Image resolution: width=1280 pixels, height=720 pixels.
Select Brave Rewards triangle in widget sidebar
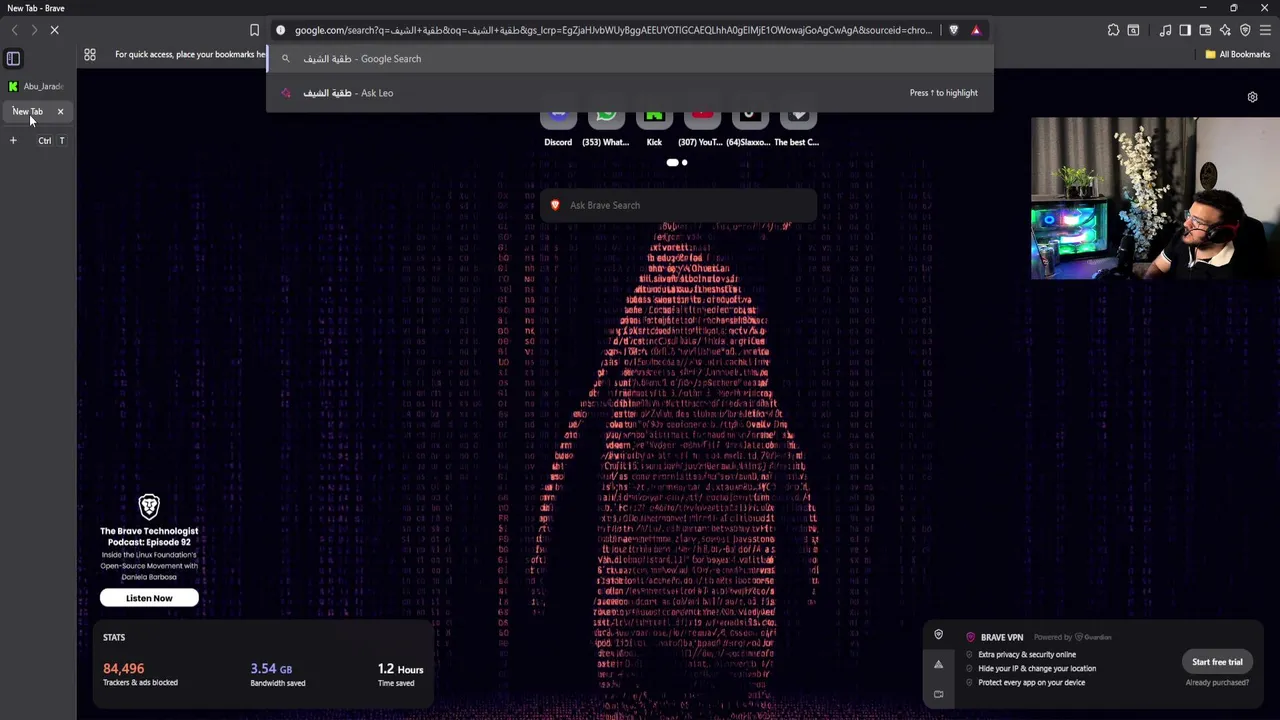click(x=938, y=664)
